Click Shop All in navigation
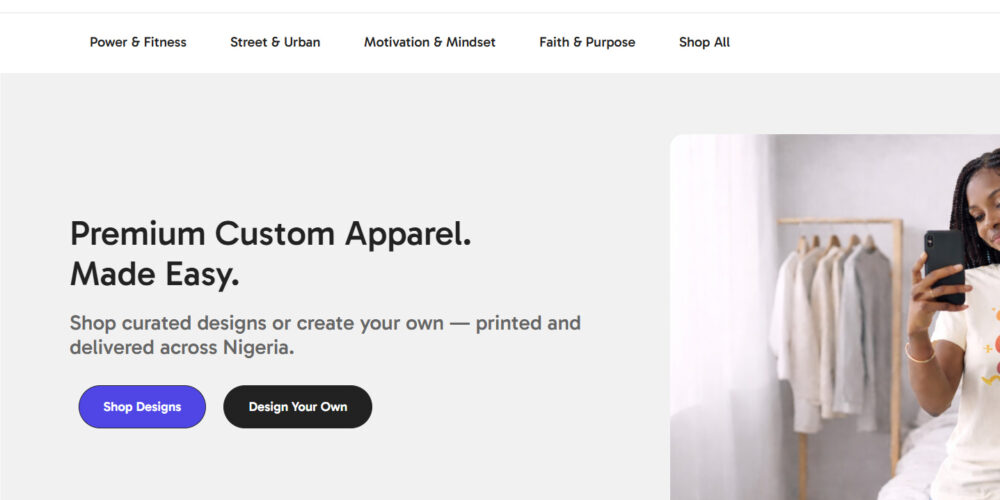Viewport: 1000px width, 500px height. click(x=704, y=42)
